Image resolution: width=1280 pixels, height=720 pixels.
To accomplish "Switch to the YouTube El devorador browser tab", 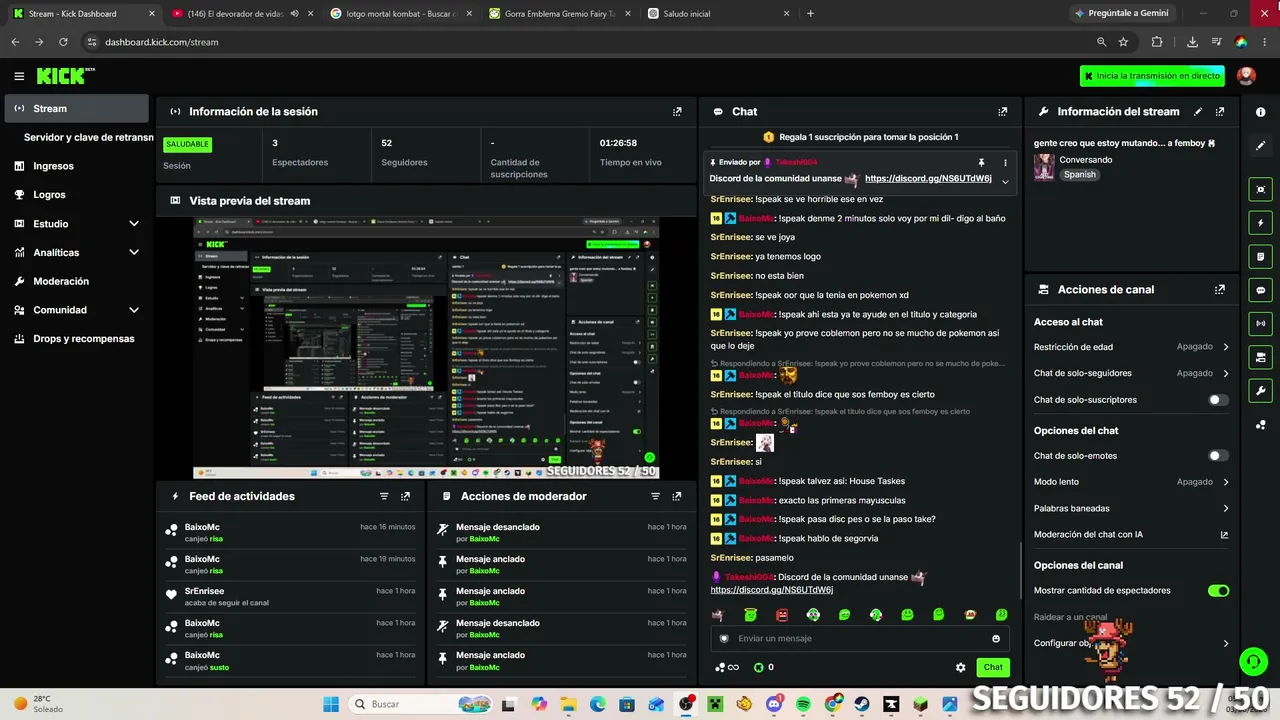I will click(240, 14).
